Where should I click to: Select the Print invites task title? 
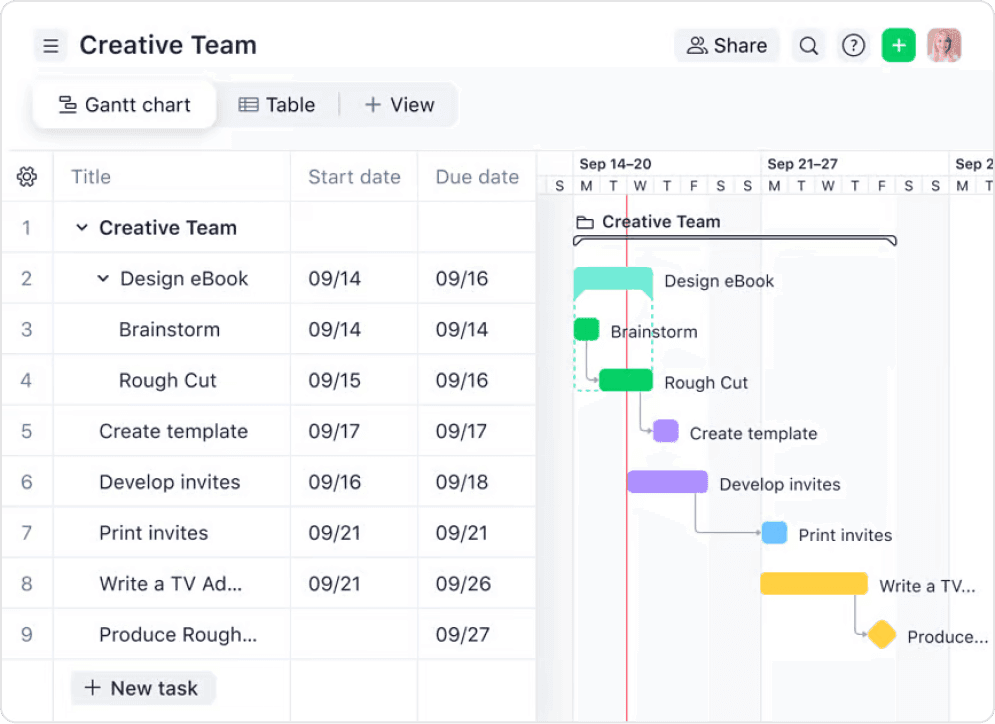click(154, 532)
